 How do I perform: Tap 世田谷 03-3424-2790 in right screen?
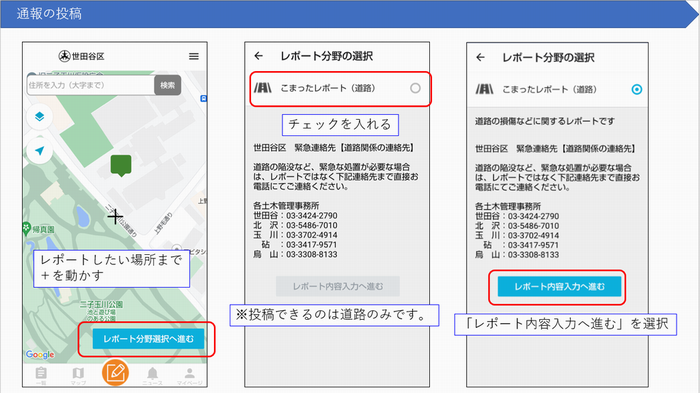tap(517, 216)
